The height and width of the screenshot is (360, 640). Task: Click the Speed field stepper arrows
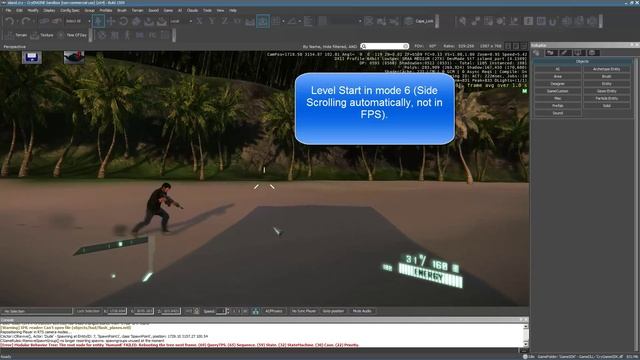227,311
